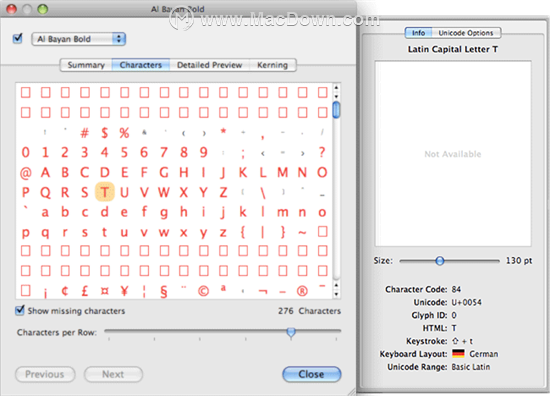Click the Basic Latin Unicode range text

click(471, 367)
